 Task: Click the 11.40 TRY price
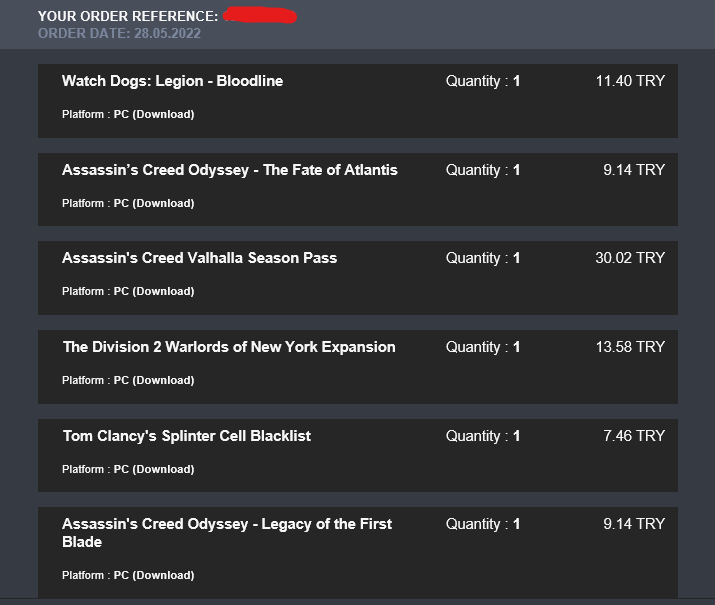pyautogui.click(x=630, y=81)
